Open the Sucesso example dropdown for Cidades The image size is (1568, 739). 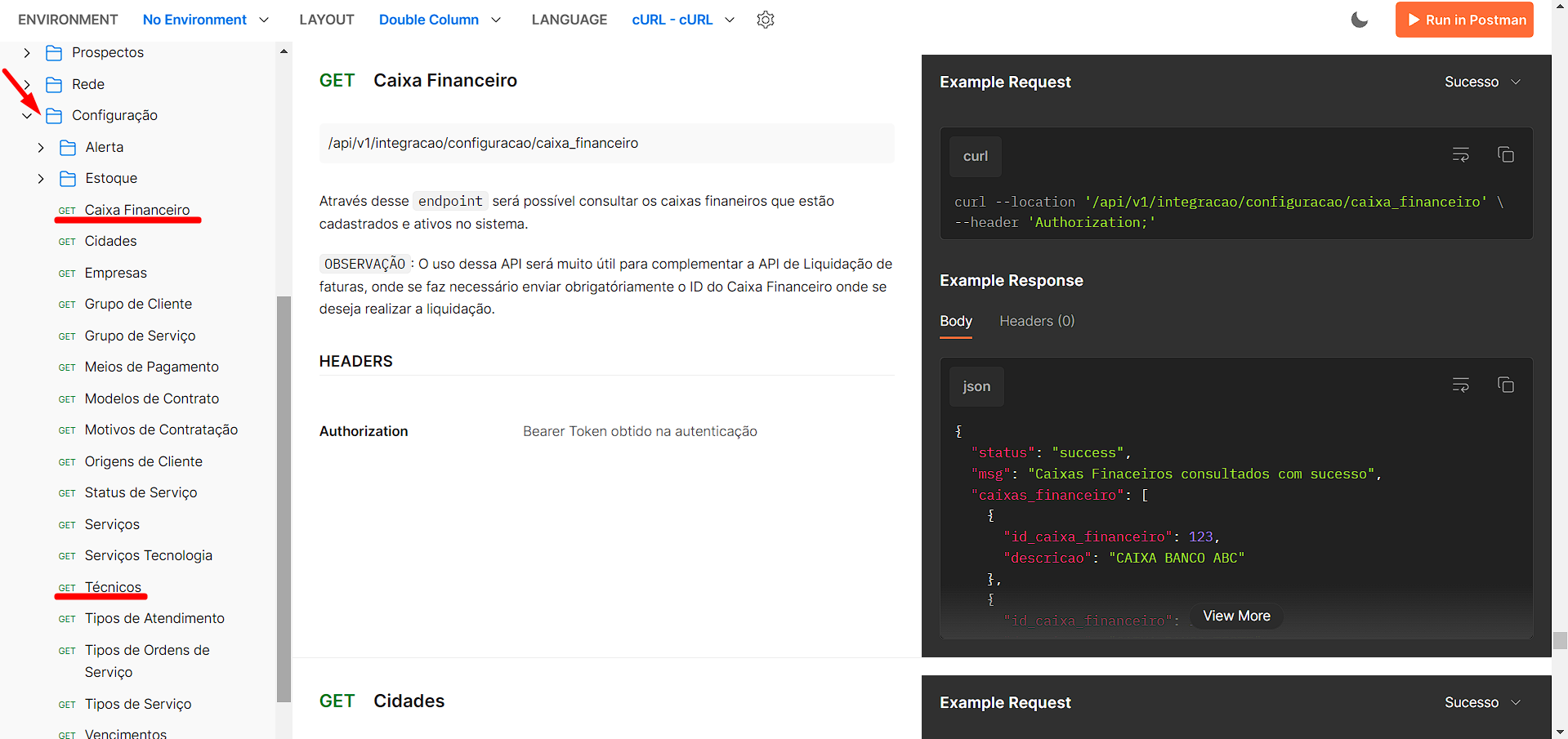coord(1482,702)
